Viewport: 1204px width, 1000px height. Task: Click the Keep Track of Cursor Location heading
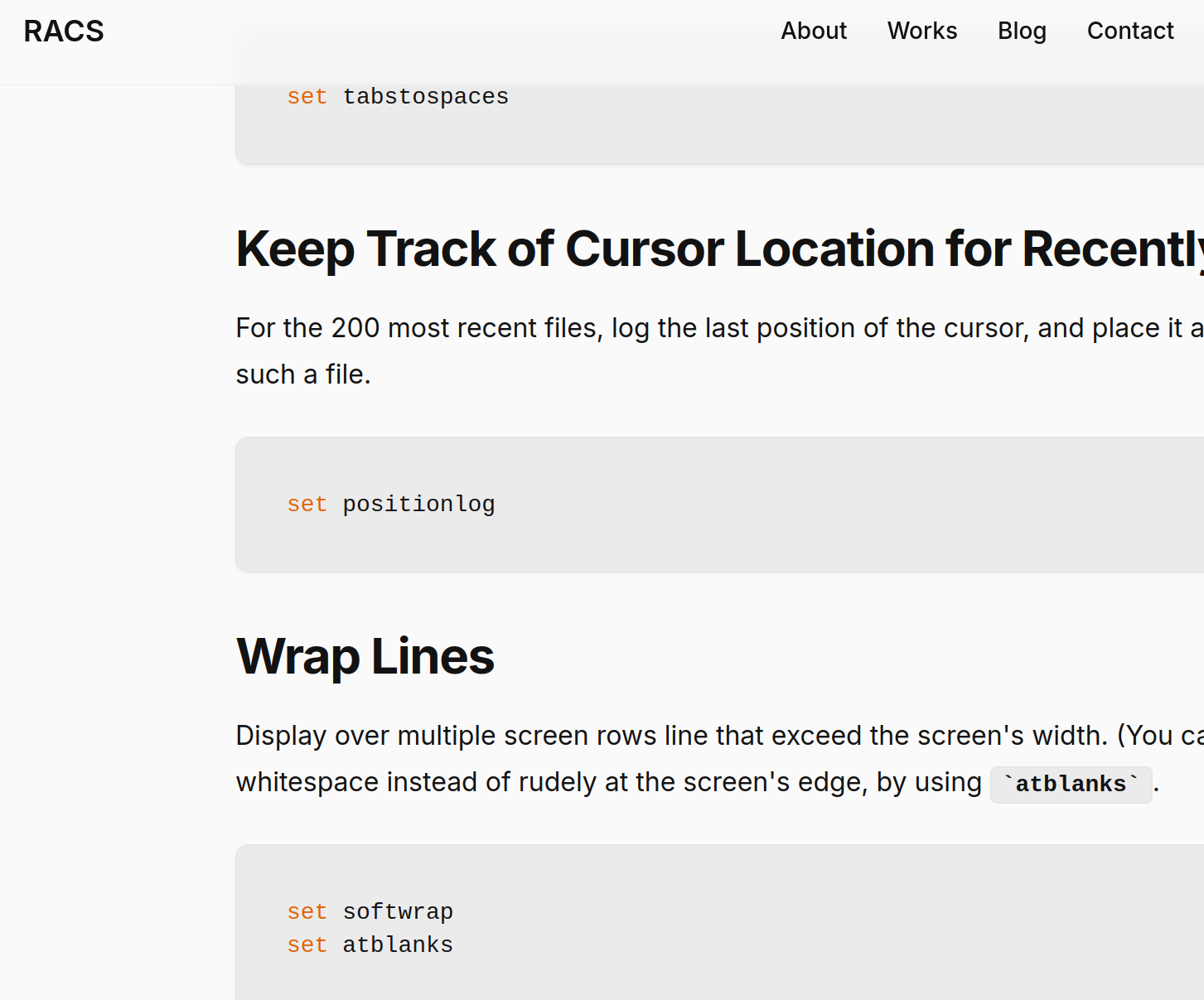click(x=718, y=249)
